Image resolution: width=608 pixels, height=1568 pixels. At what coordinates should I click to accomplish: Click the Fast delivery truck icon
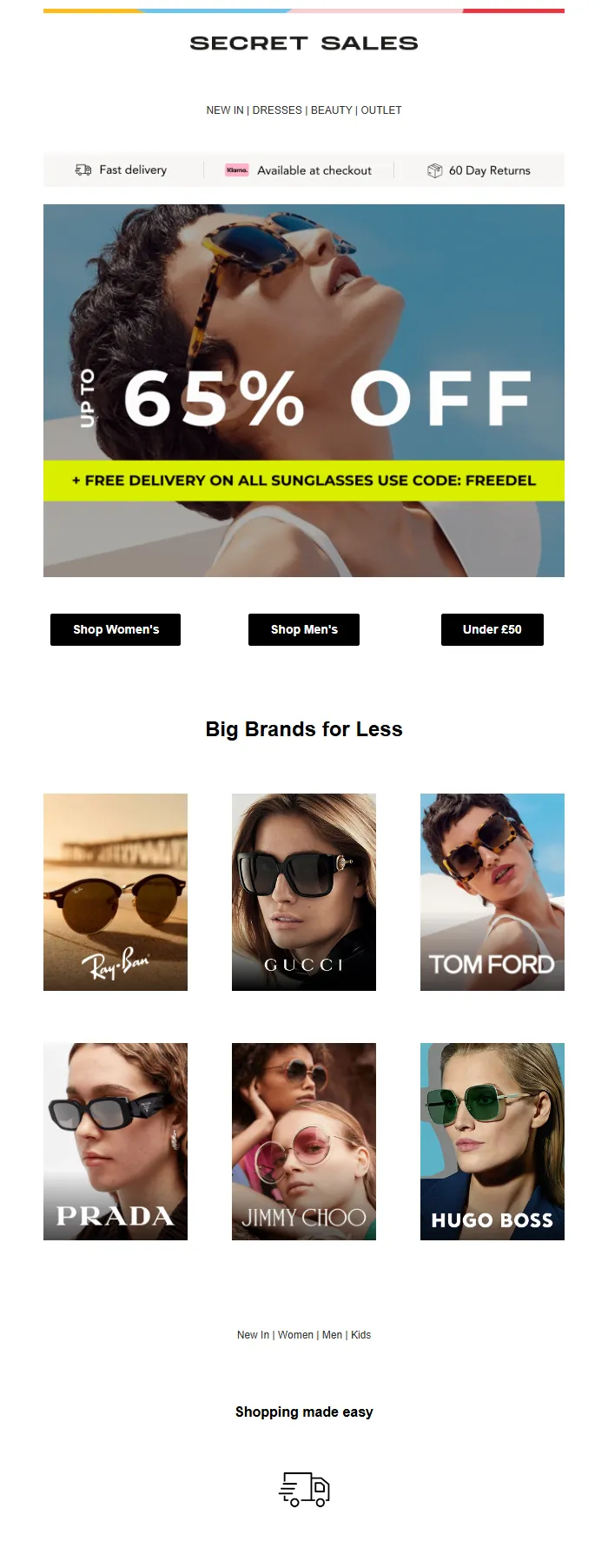pyautogui.click(x=83, y=170)
